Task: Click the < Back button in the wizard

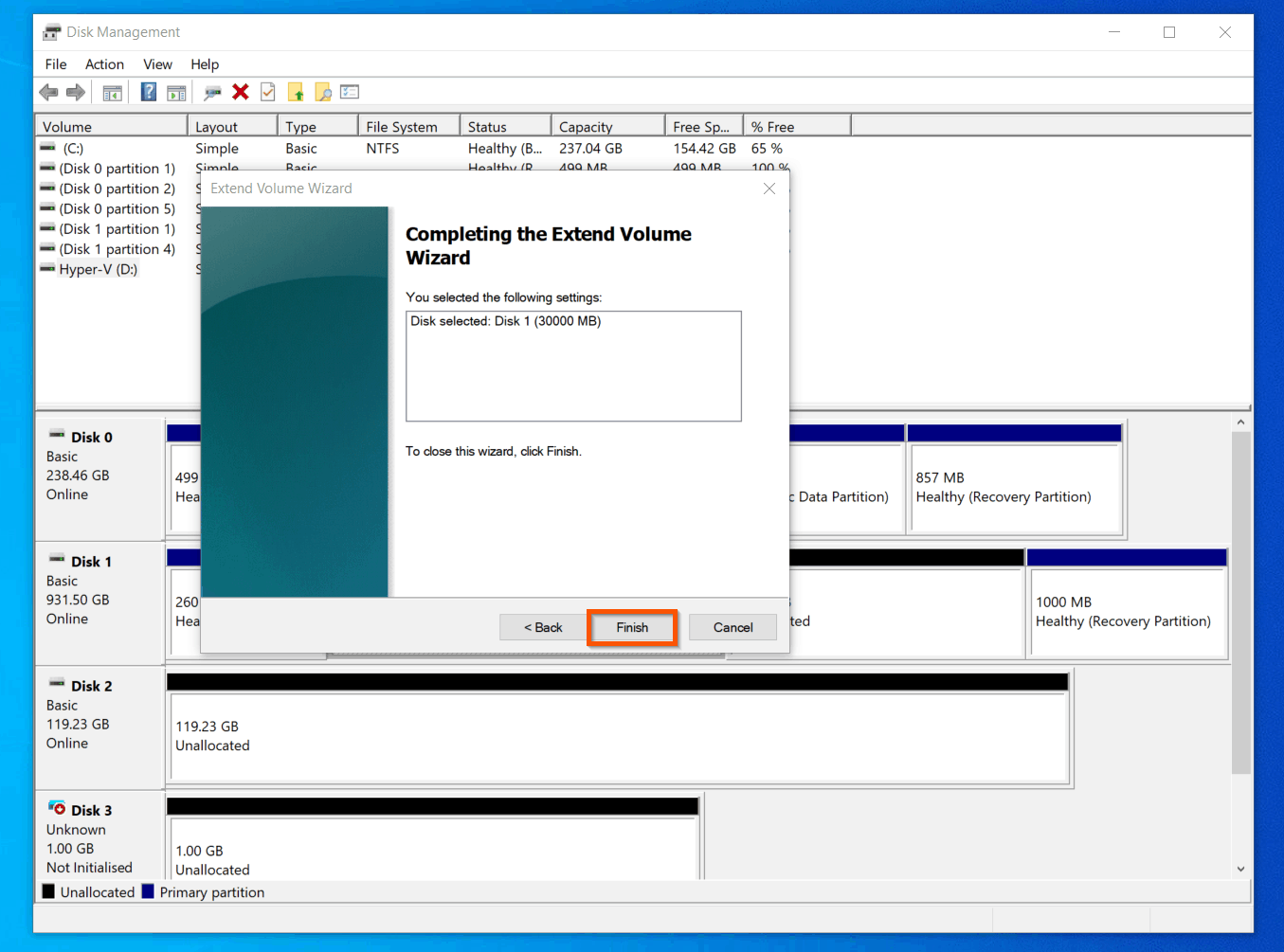Action: pos(542,627)
